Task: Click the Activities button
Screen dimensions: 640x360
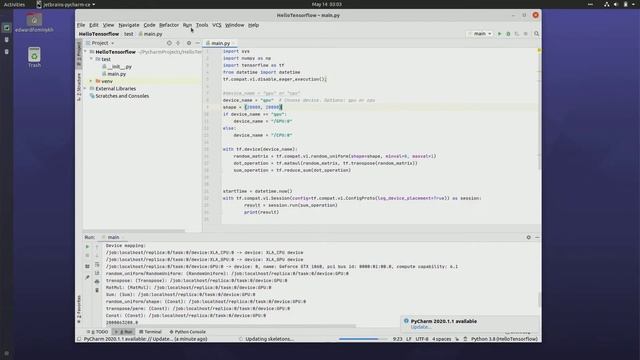Action: [14, 4]
